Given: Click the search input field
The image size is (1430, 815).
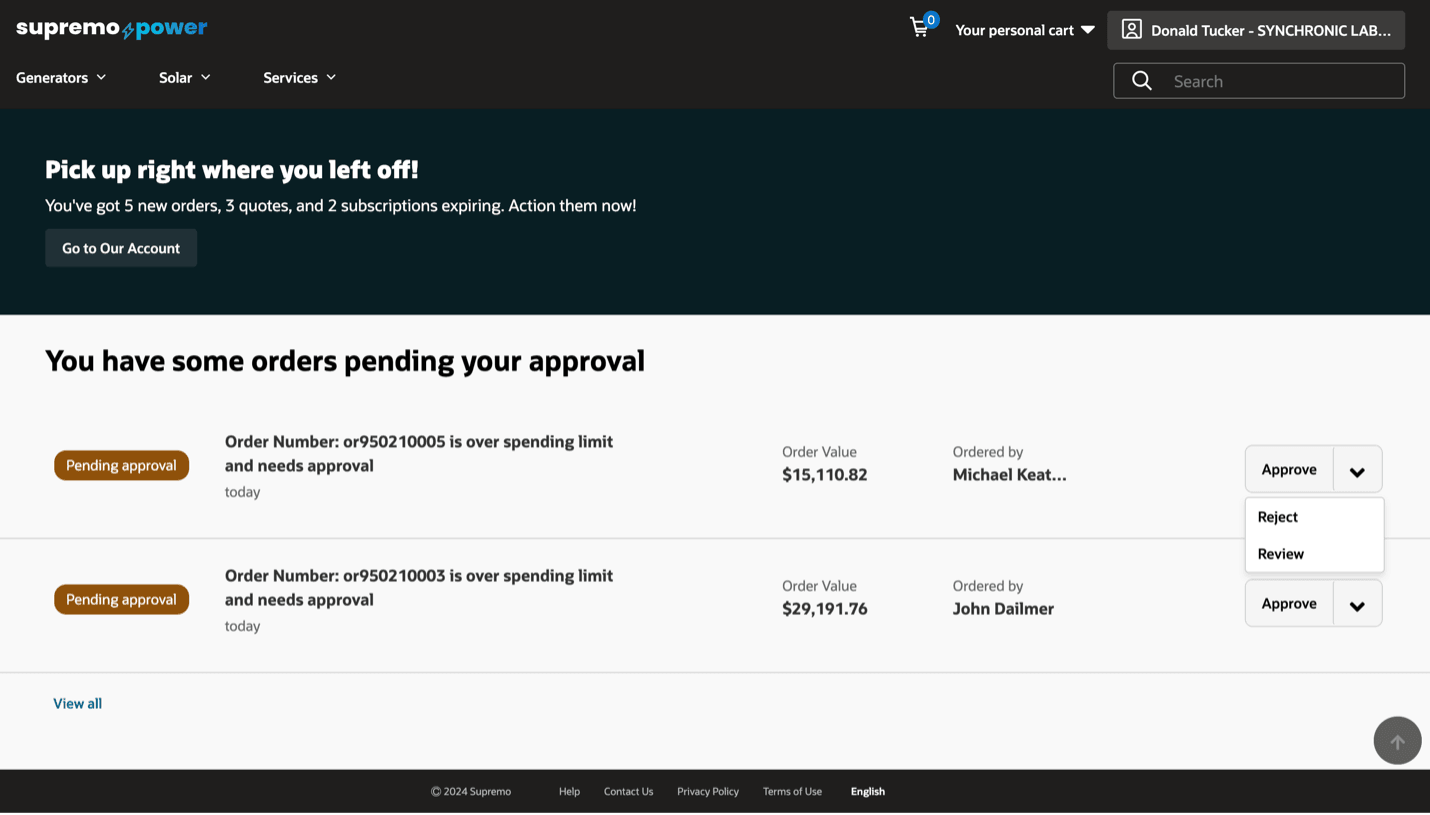Looking at the screenshot, I should [1280, 80].
